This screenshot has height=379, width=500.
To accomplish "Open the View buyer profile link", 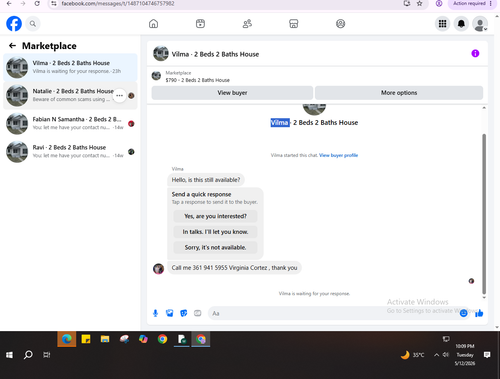I will pos(338,155).
